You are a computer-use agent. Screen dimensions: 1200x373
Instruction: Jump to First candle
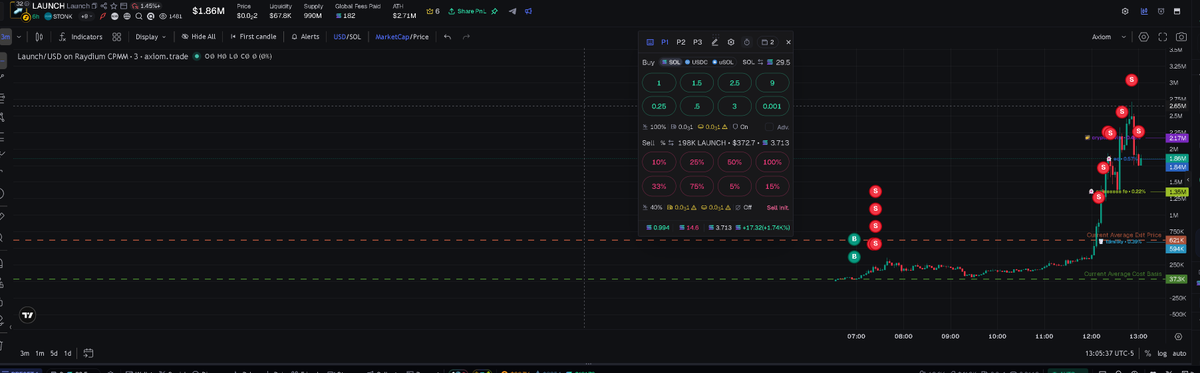(x=253, y=36)
